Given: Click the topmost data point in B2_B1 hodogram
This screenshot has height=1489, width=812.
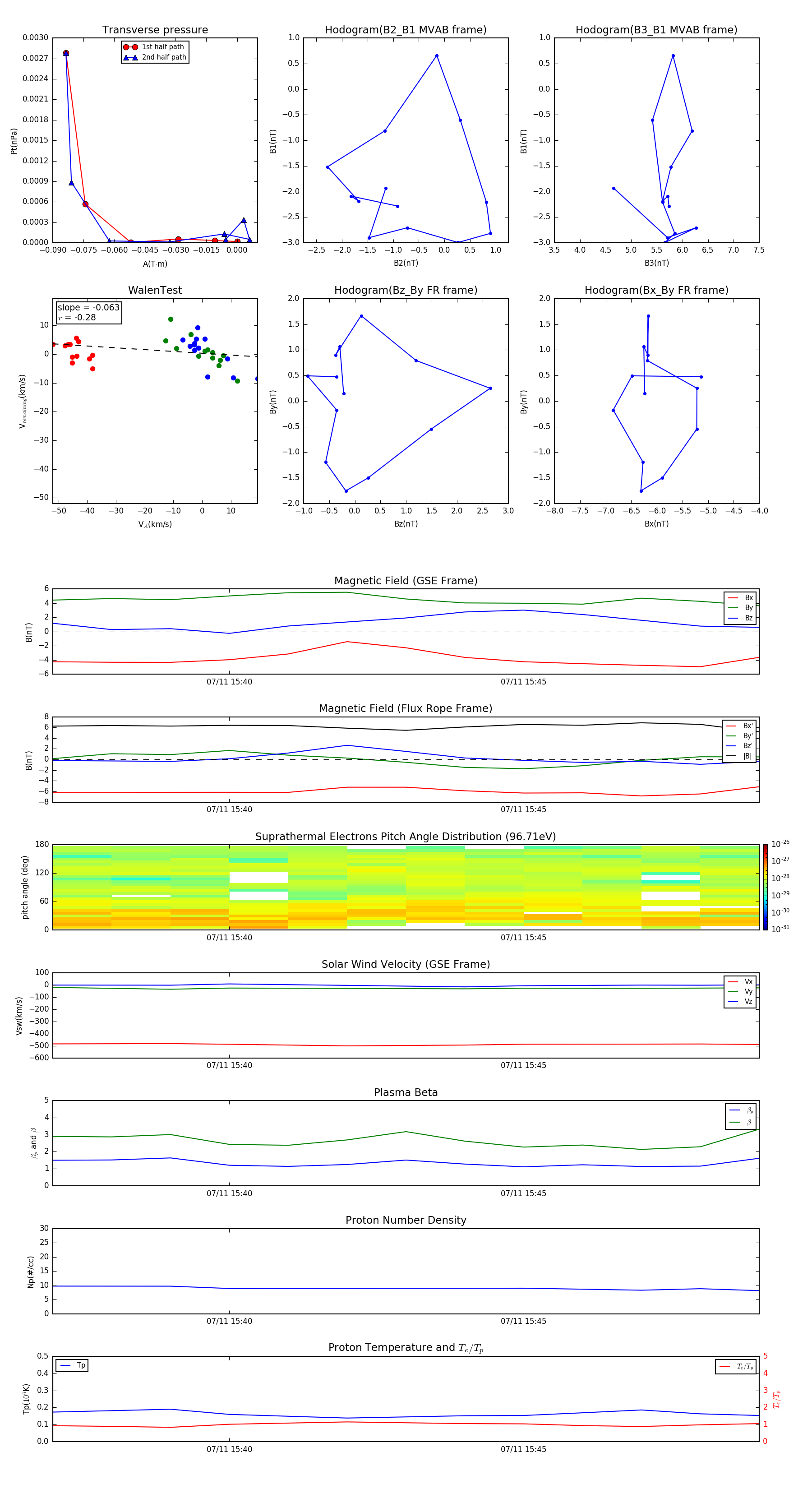Looking at the screenshot, I should coord(436,56).
